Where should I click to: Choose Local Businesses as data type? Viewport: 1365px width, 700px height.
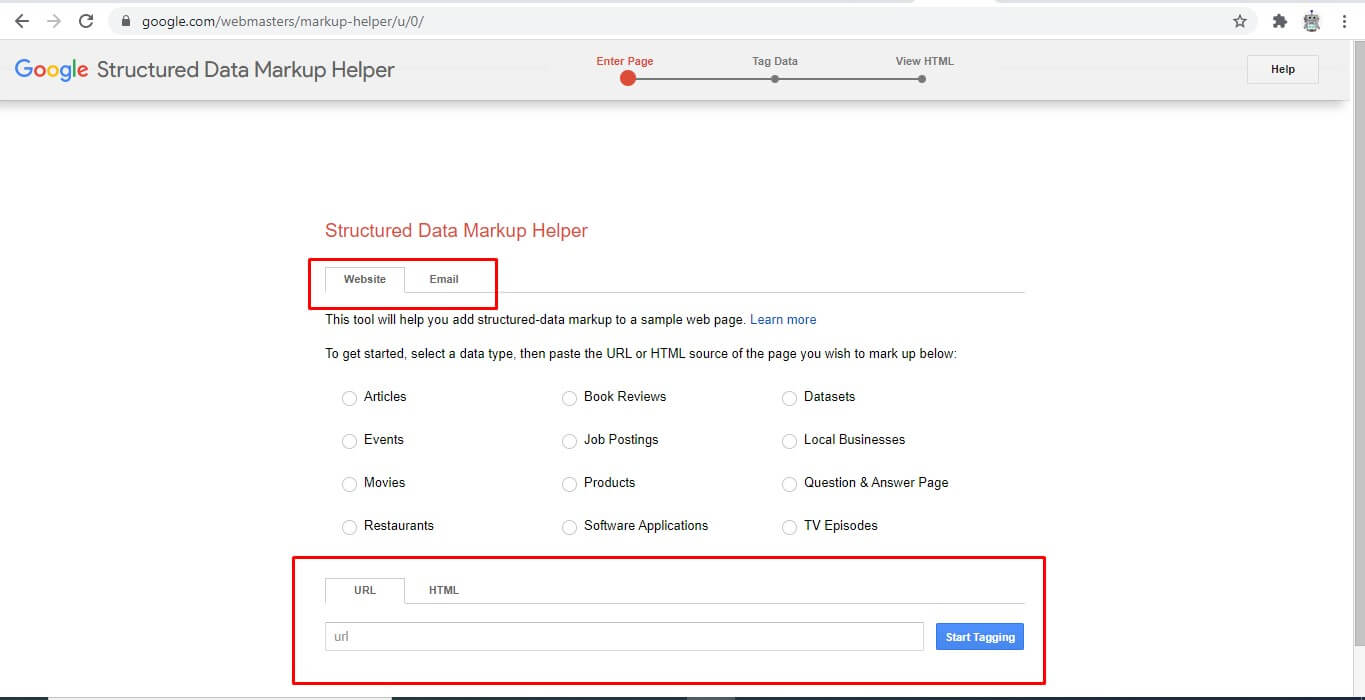pos(789,440)
